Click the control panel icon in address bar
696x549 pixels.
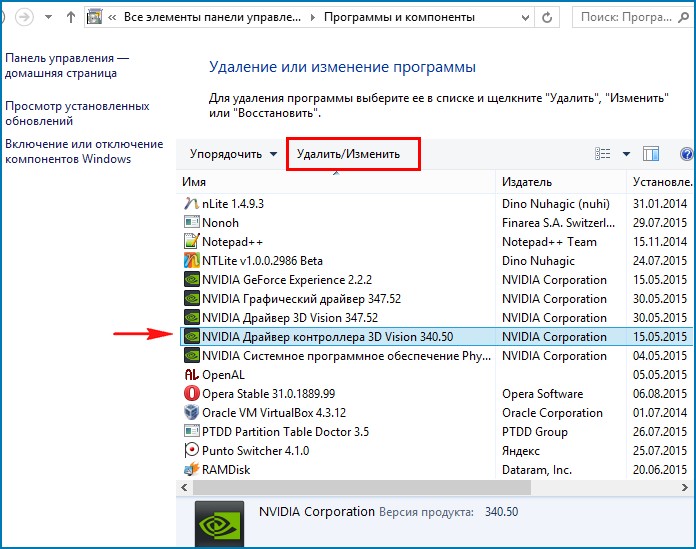pyautogui.click(x=94, y=17)
